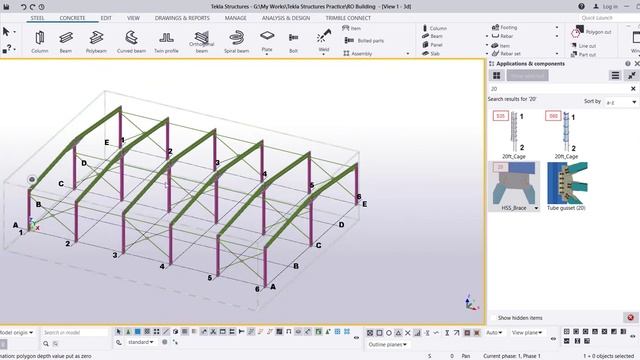Select the Line cut tool
The image size is (640, 360).
pyautogui.click(x=584, y=46)
